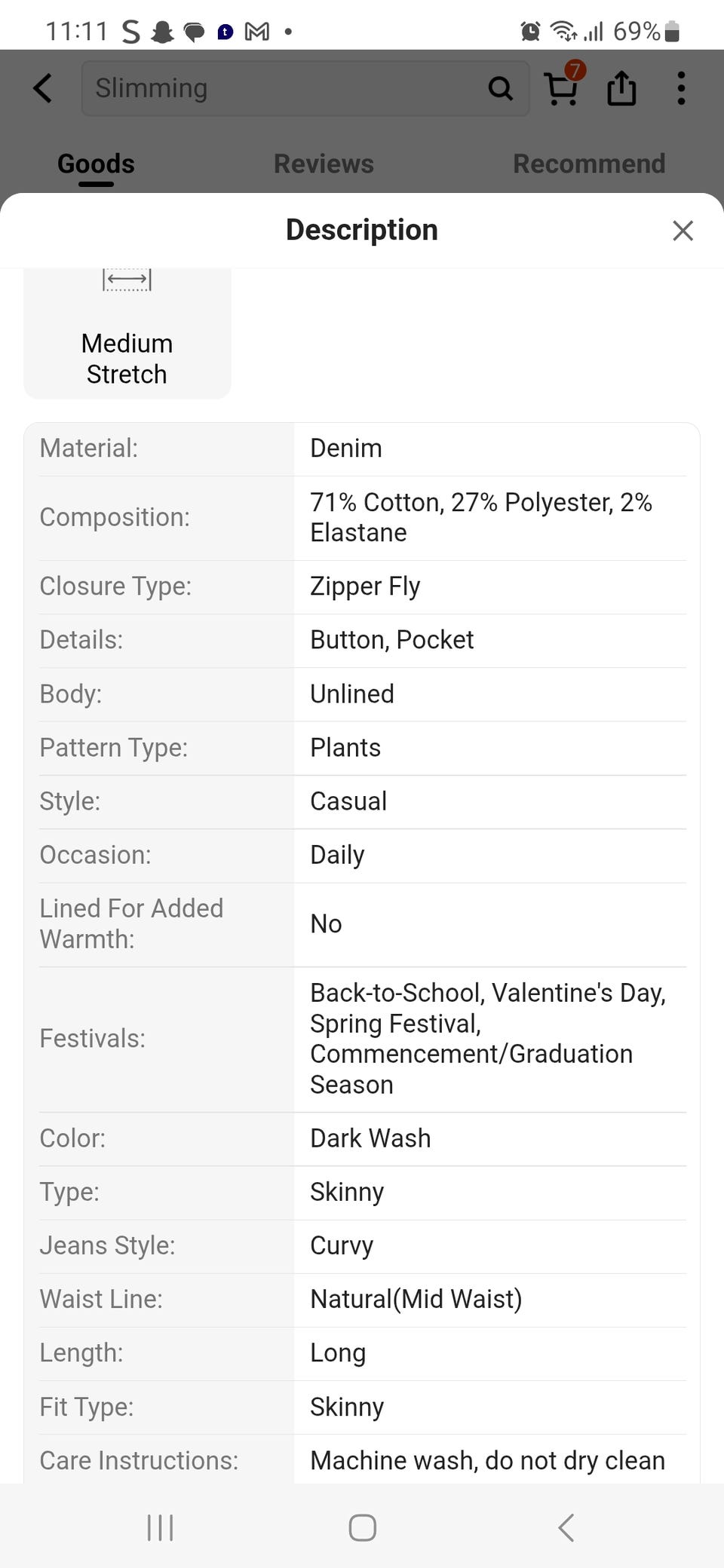Tap the Care Instructions machine wash text

coord(487,1460)
